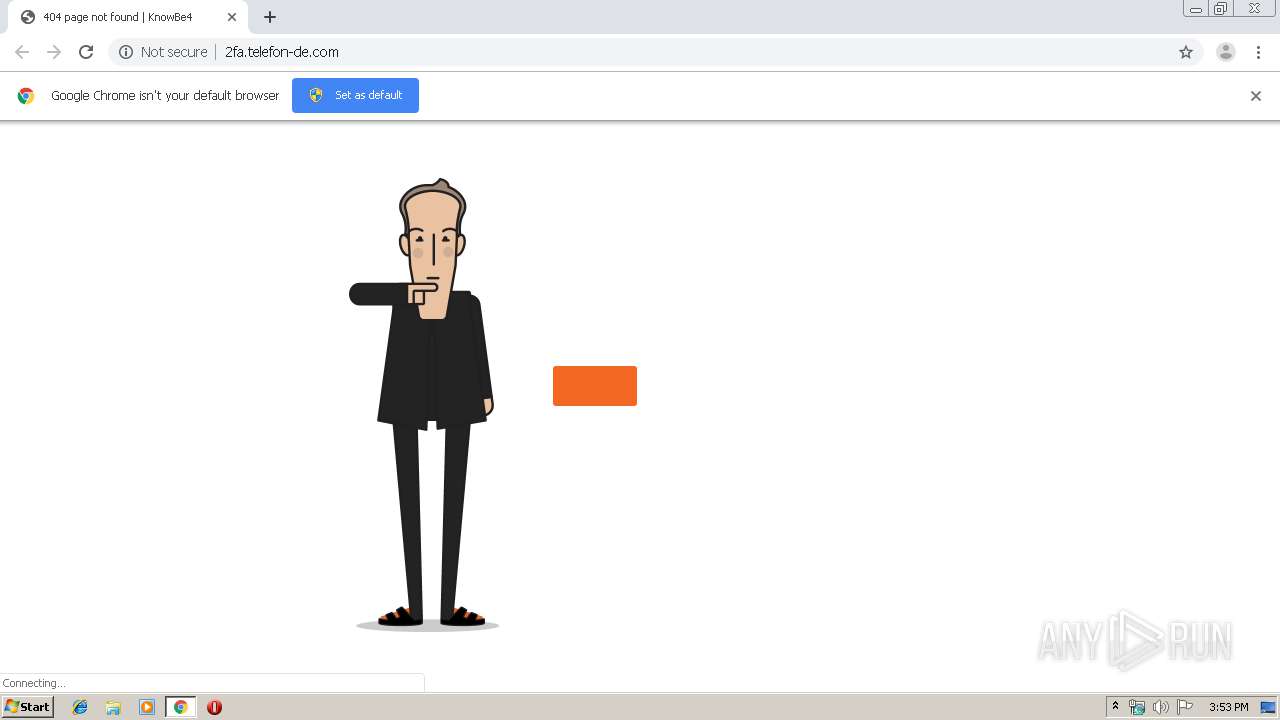
Task: Close the Chrome window
Action: [1254, 9]
